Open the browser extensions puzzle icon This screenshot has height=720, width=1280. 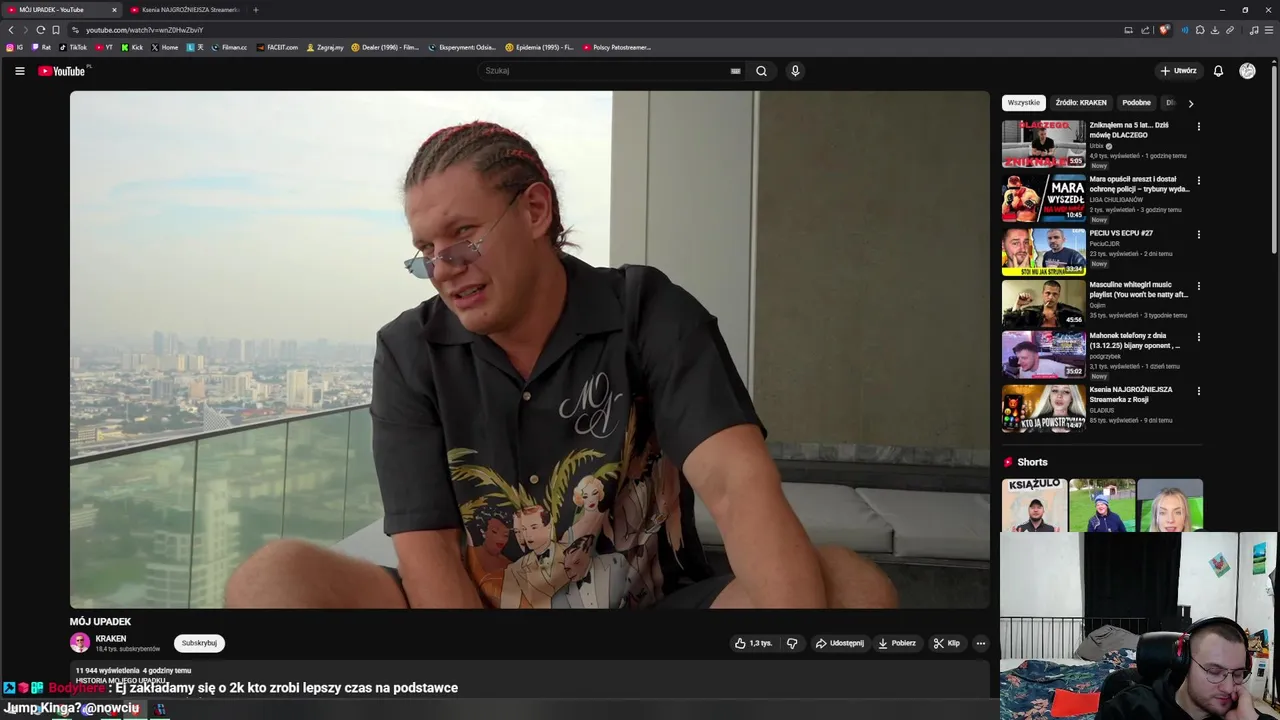pyautogui.click(x=1200, y=30)
